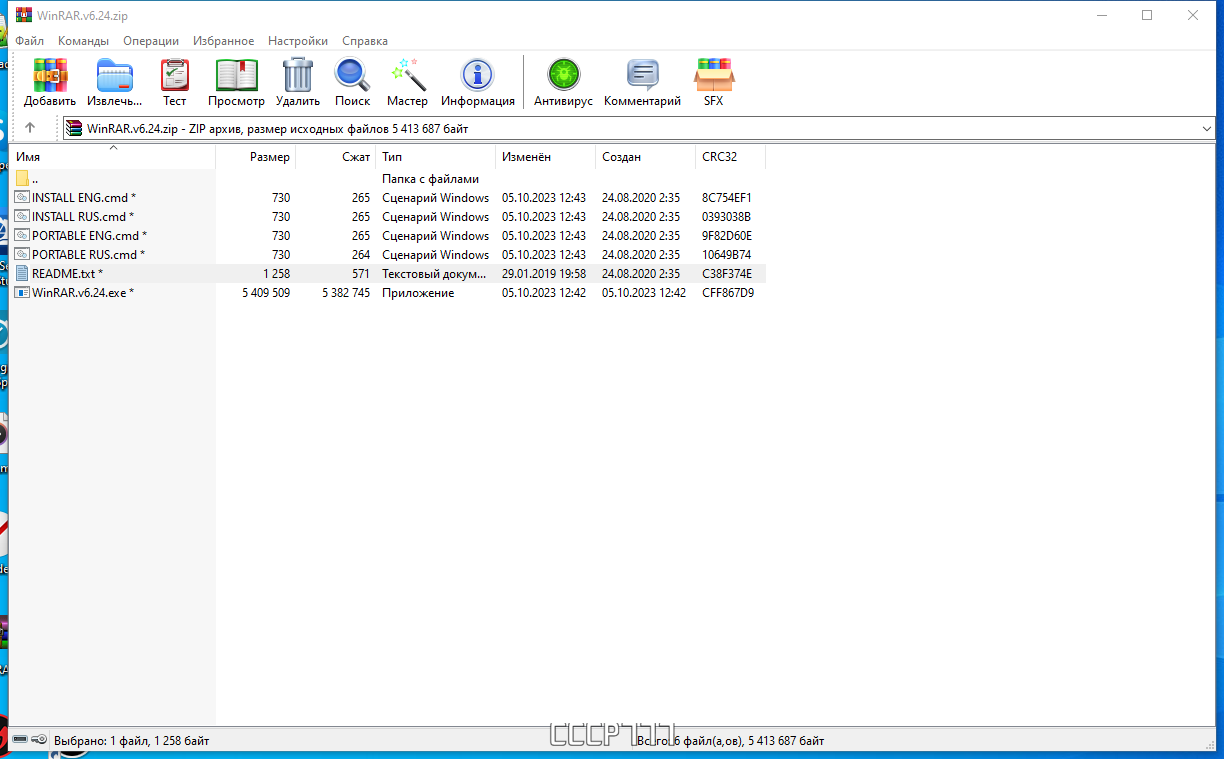The image size is (1224, 759).
Task: Select WinRAR.v6.24.exe in file list
Action: [x=80, y=293]
